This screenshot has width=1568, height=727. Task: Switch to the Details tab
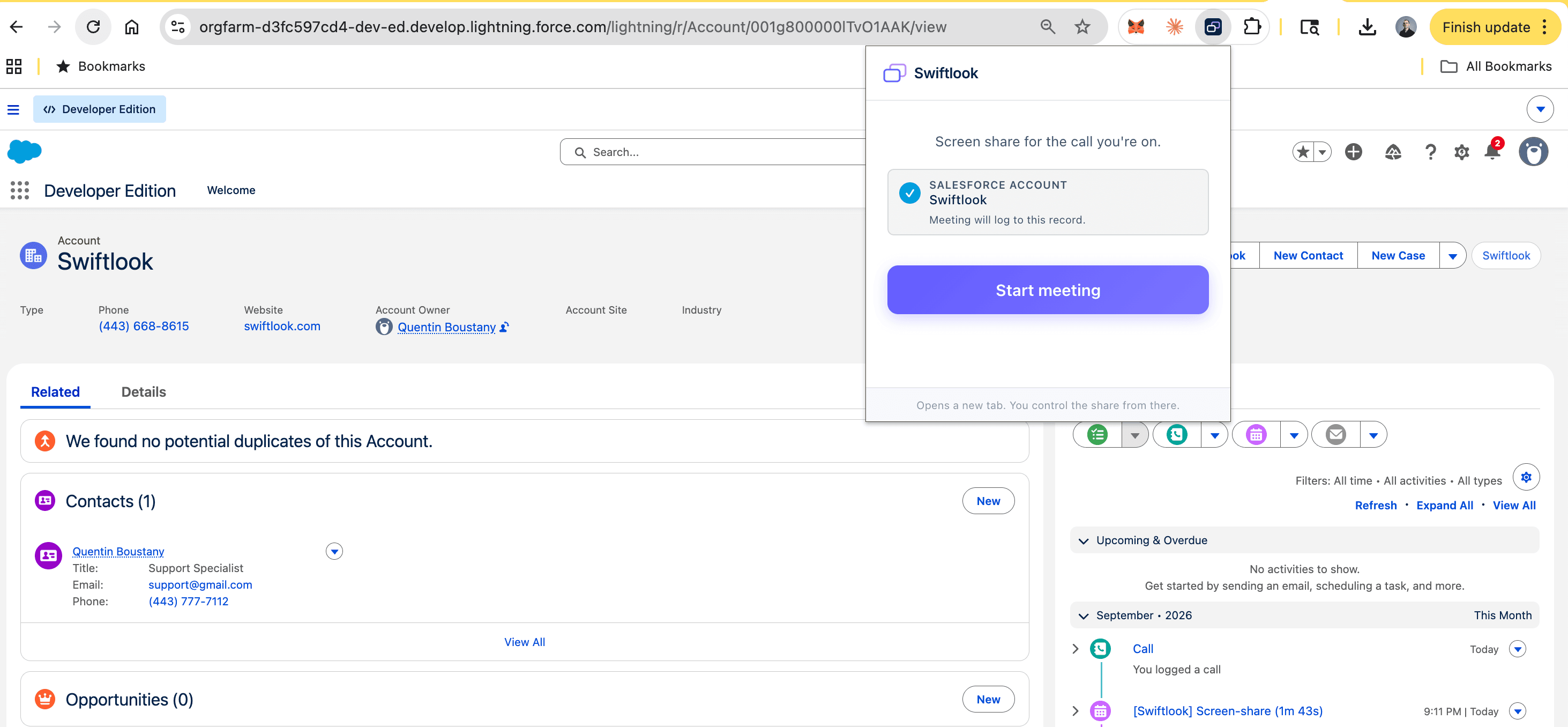point(144,392)
